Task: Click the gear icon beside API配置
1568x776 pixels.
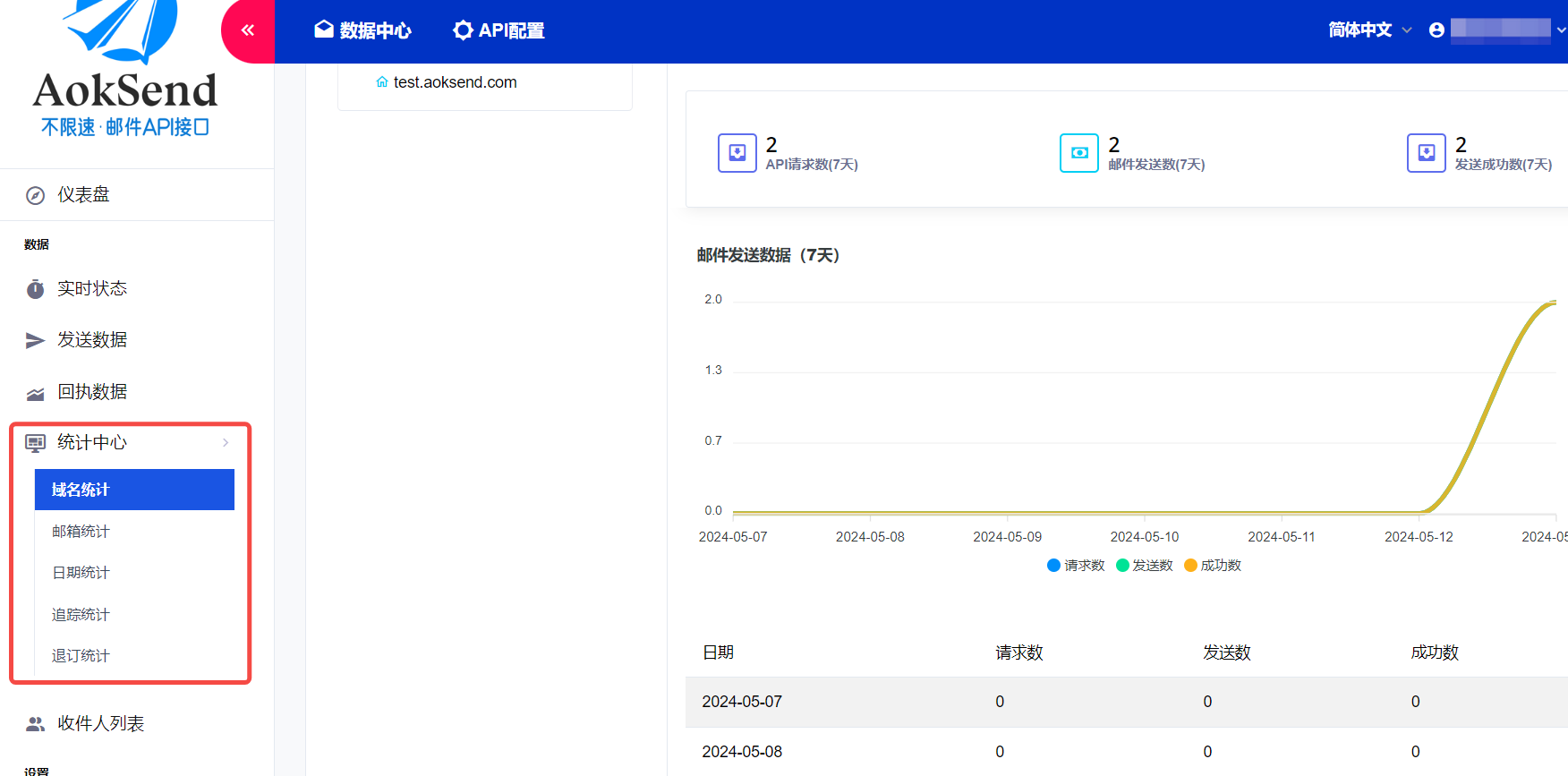Action: tap(463, 30)
